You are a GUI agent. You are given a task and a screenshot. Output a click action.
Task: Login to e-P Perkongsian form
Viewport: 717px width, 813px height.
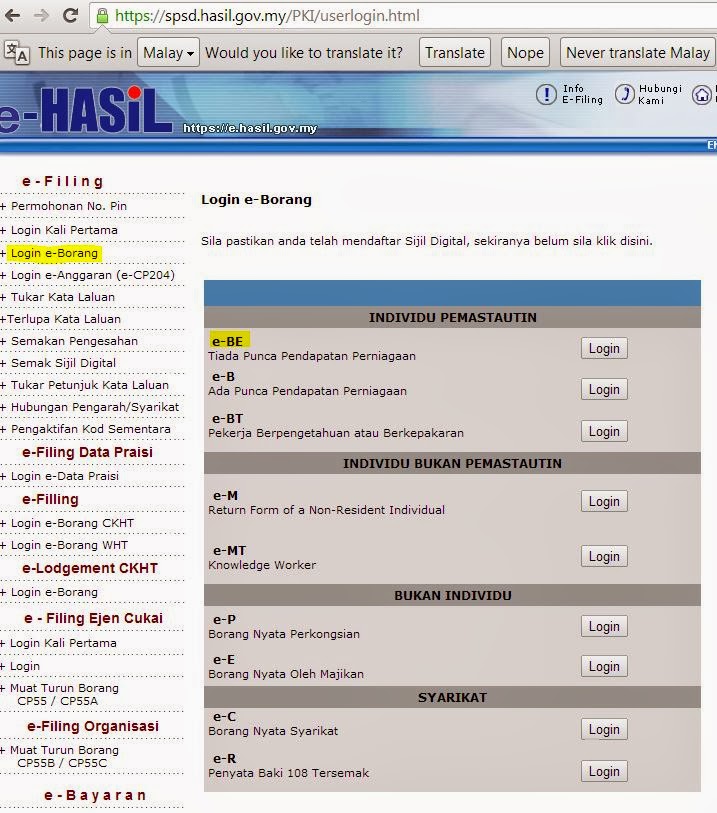point(604,626)
